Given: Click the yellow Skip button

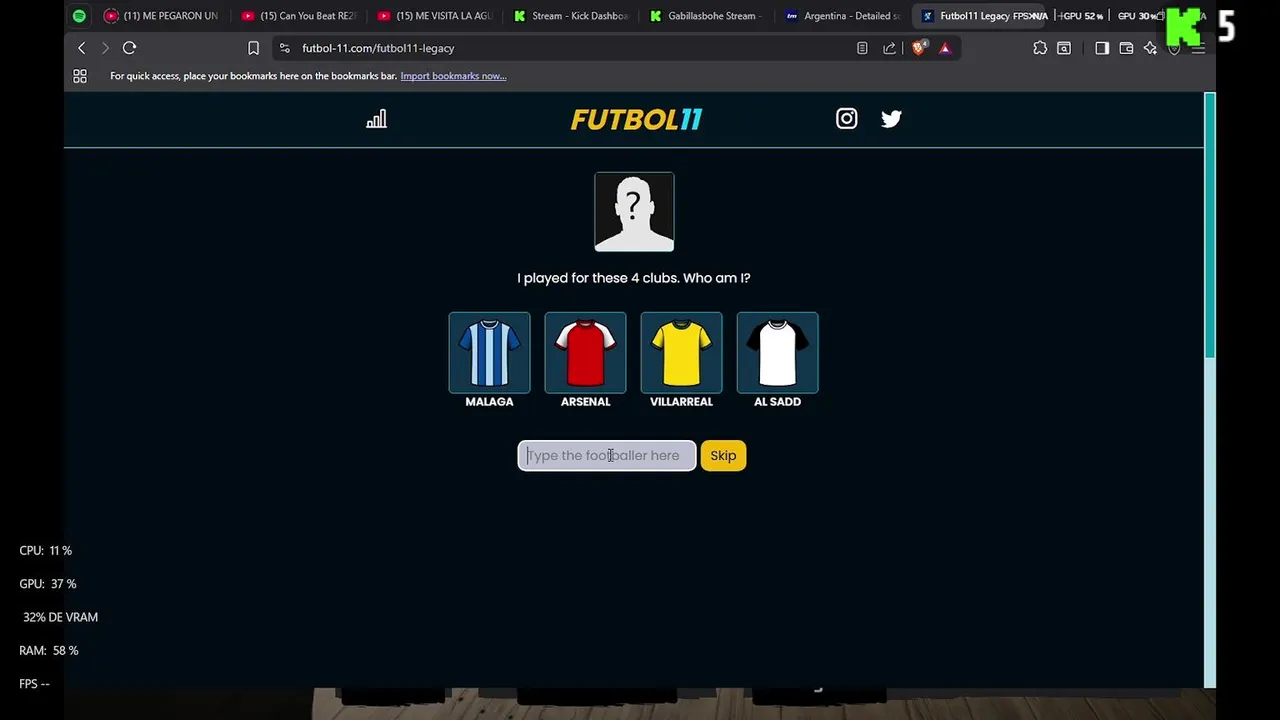Looking at the screenshot, I should (723, 456).
